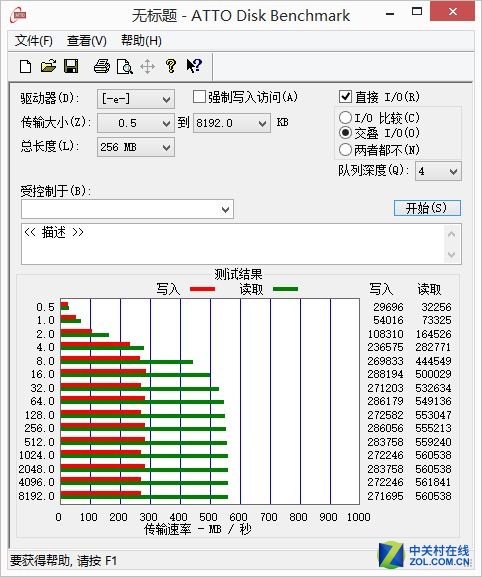Open a file via the folder icon
The image size is (482, 577).
point(48,66)
